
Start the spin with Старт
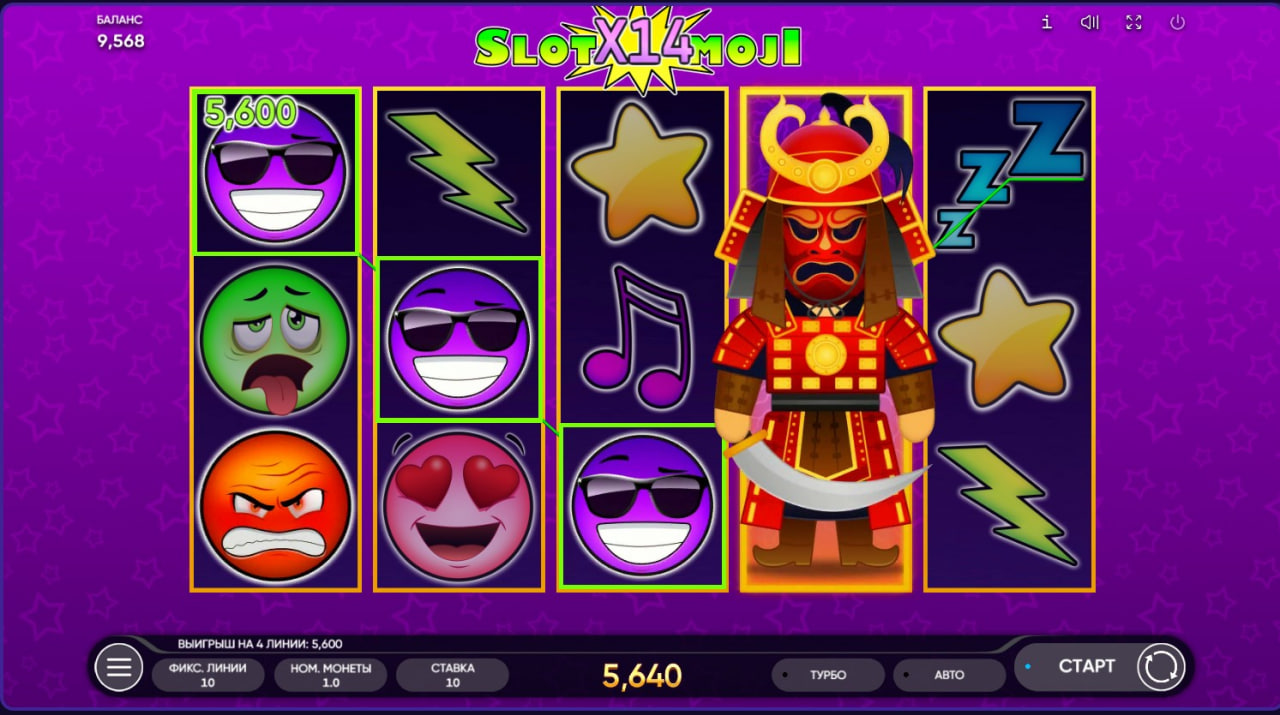(x=1085, y=666)
